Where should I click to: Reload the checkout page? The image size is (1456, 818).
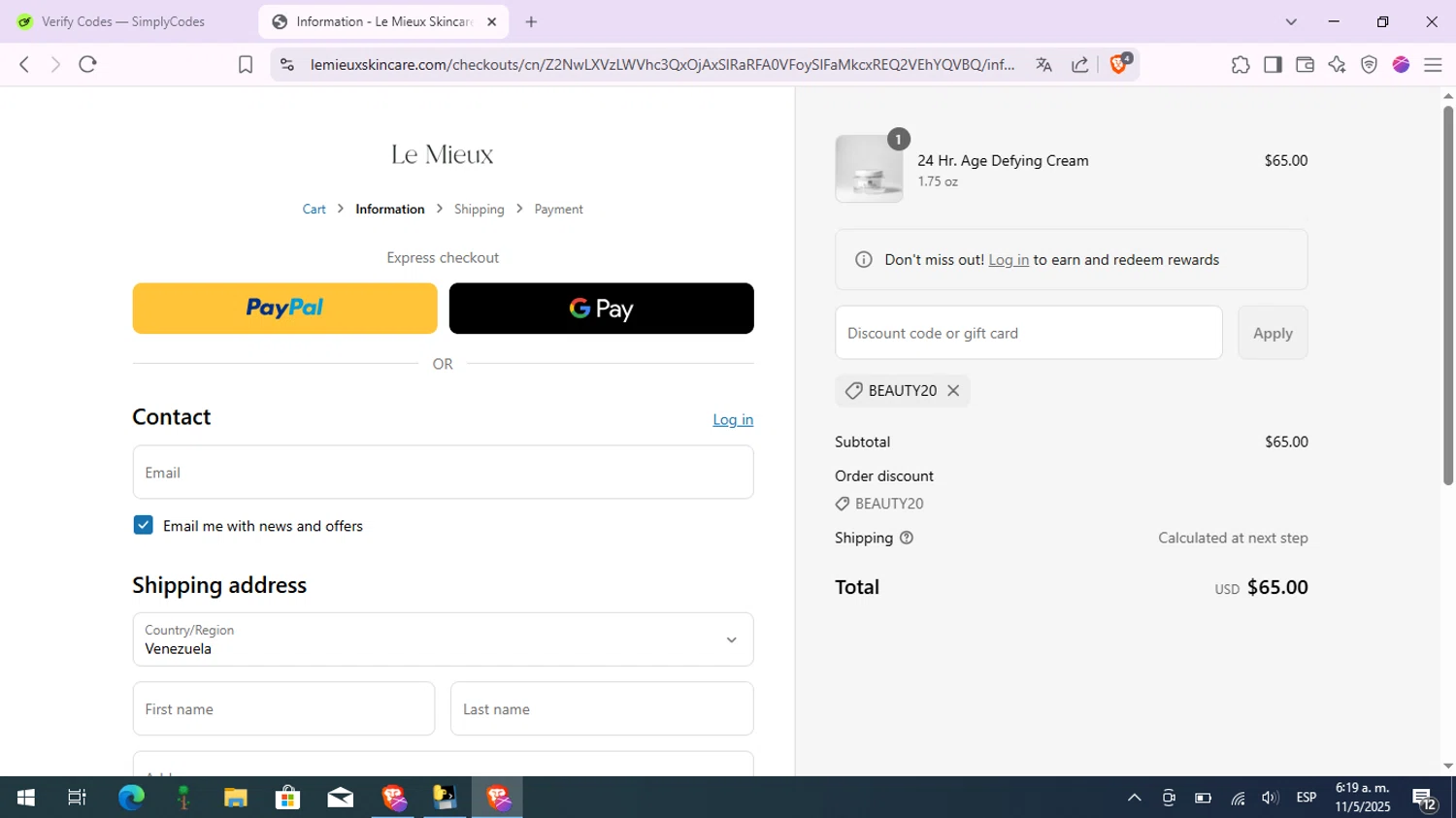pyautogui.click(x=87, y=64)
